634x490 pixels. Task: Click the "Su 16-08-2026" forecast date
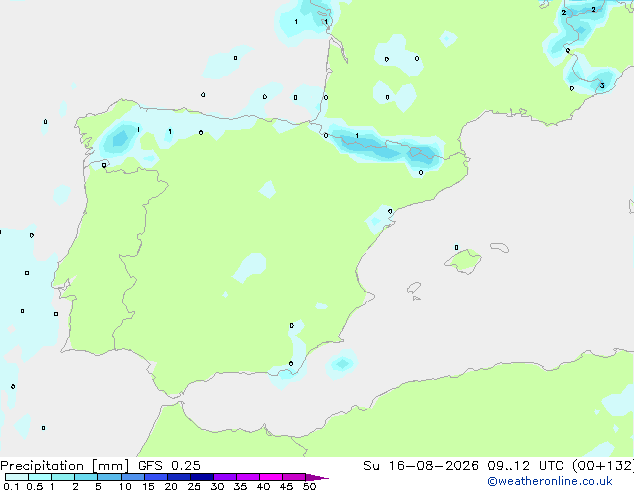click(421, 466)
